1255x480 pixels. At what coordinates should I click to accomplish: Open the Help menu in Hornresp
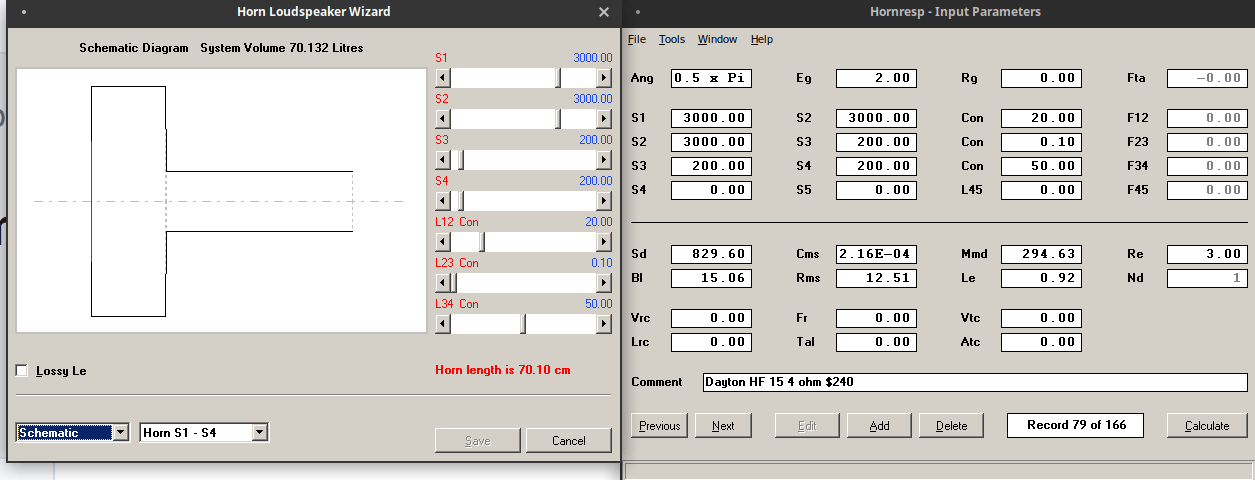click(x=762, y=40)
